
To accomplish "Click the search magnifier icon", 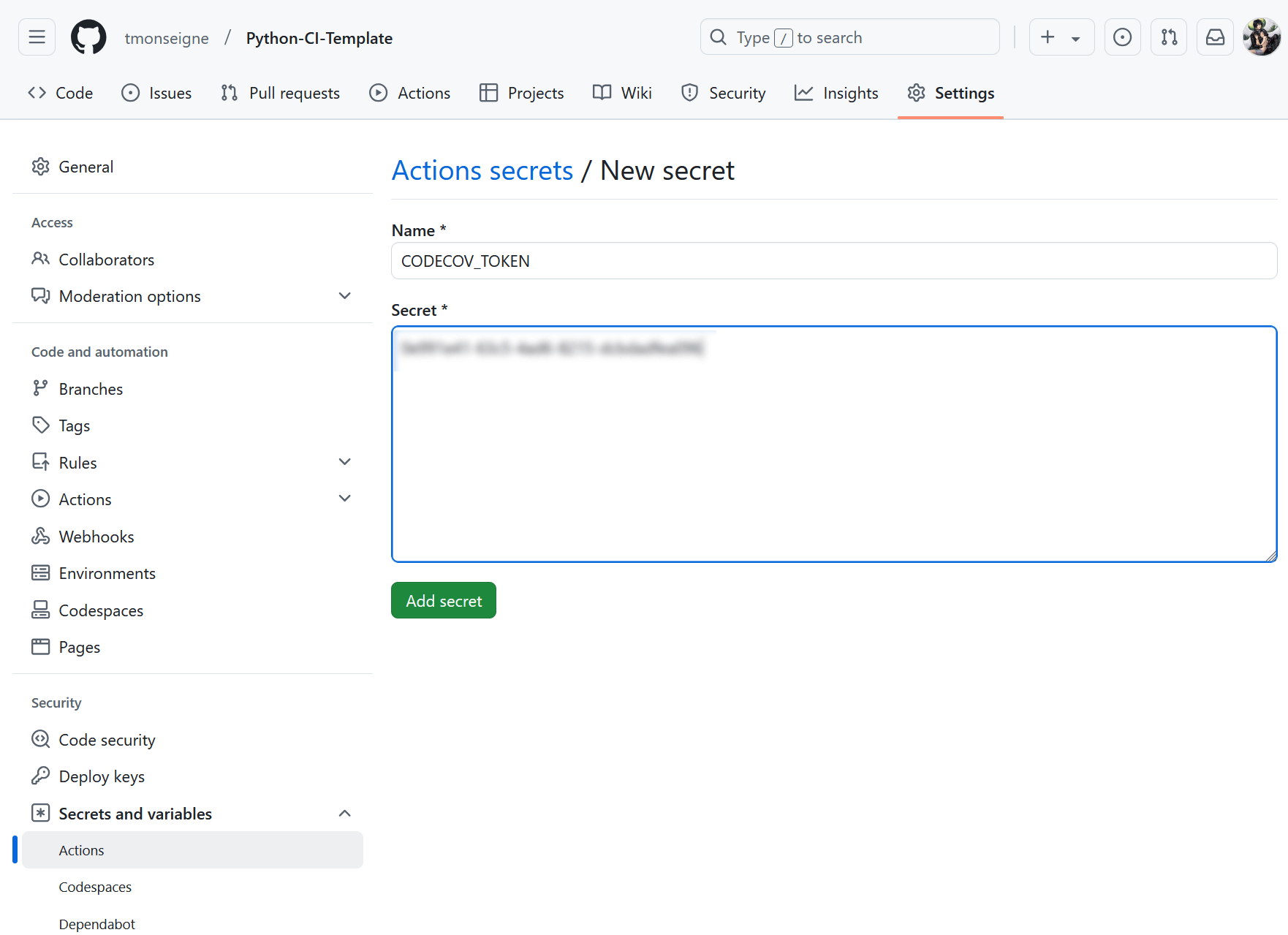I will tap(719, 37).
